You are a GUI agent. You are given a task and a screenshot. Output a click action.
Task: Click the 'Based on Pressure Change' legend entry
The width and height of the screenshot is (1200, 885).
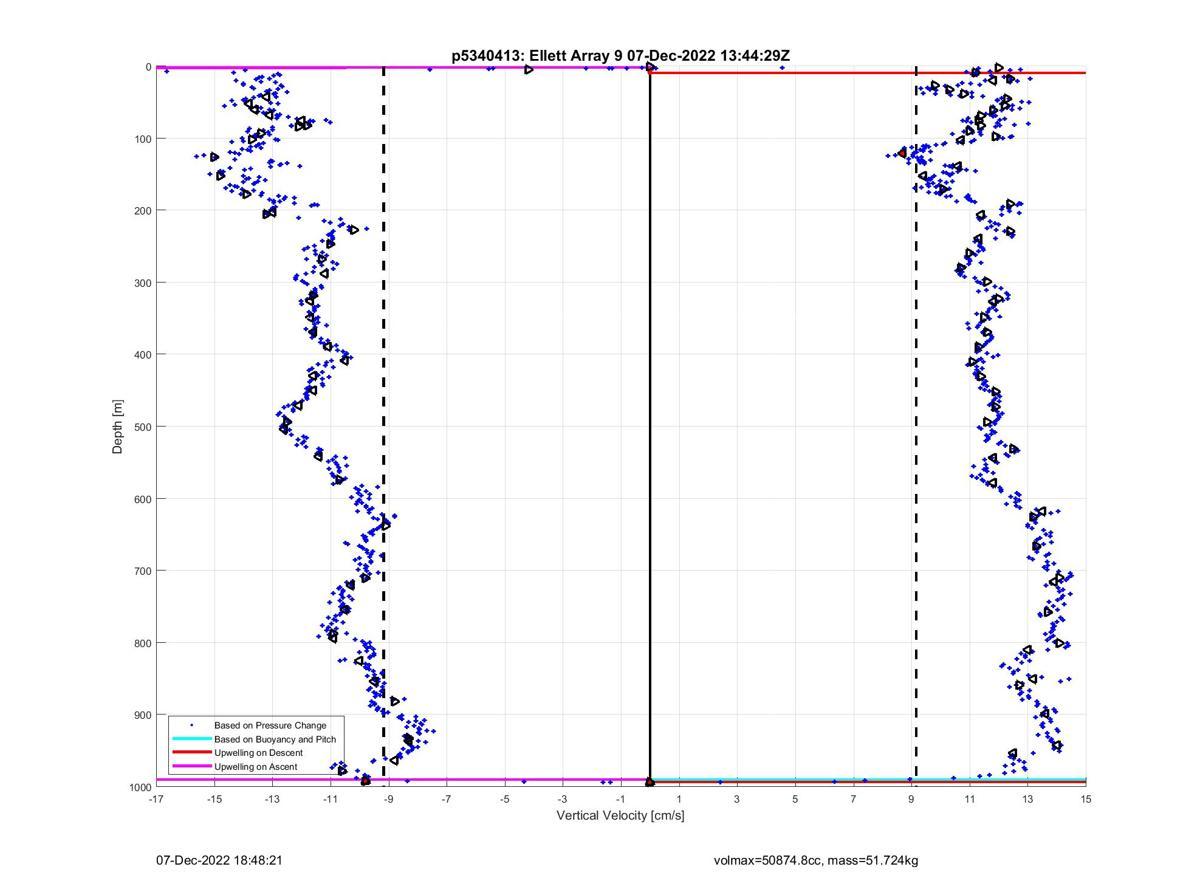[270, 724]
